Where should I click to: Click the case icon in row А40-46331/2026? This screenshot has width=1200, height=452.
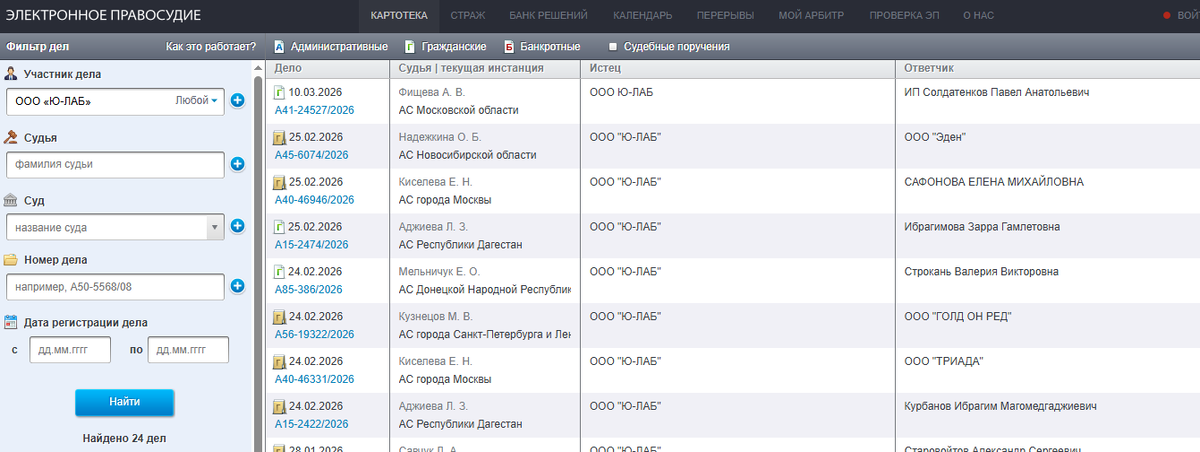pos(280,363)
